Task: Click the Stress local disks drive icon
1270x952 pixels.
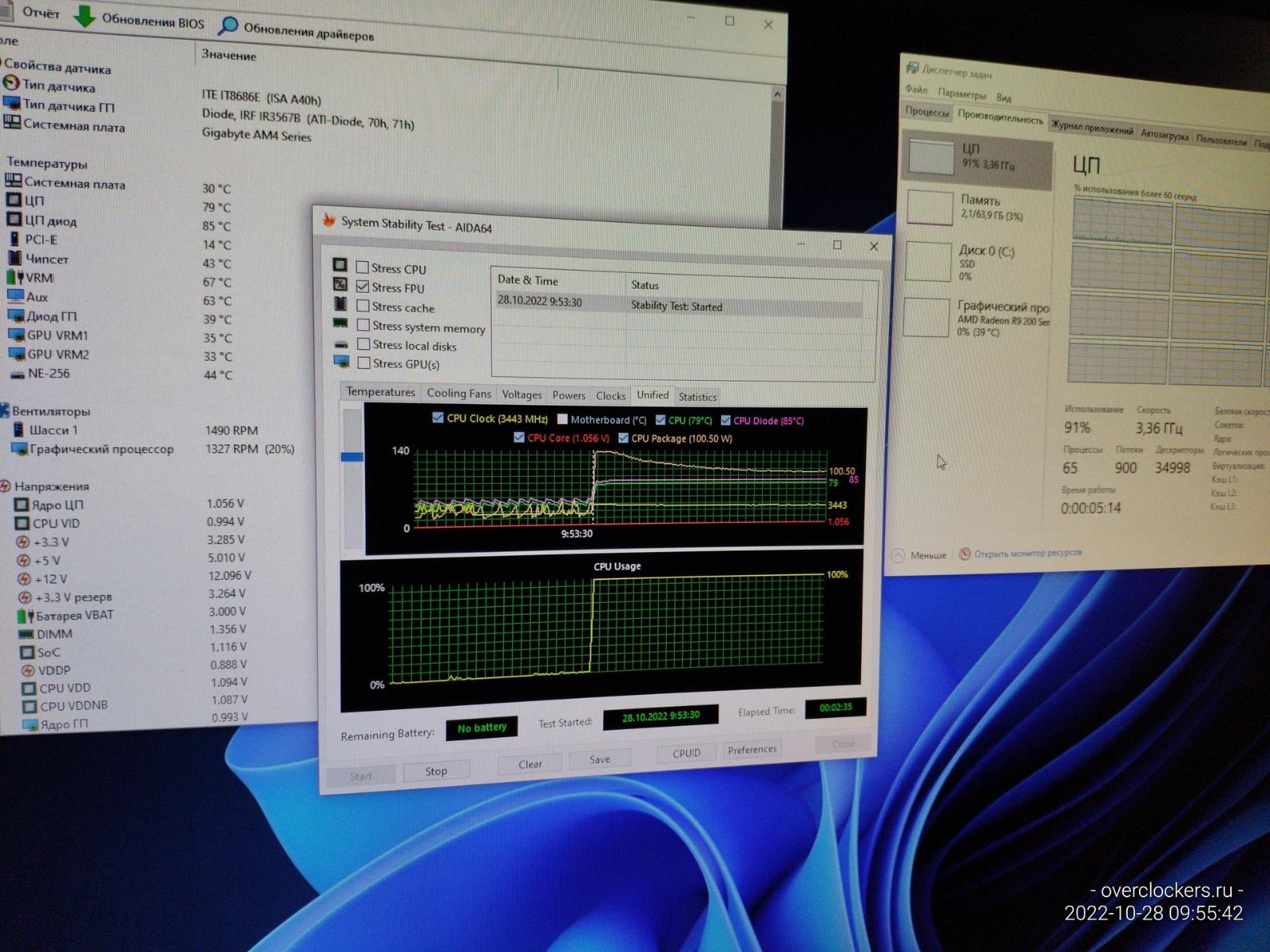Action: pos(341,344)
